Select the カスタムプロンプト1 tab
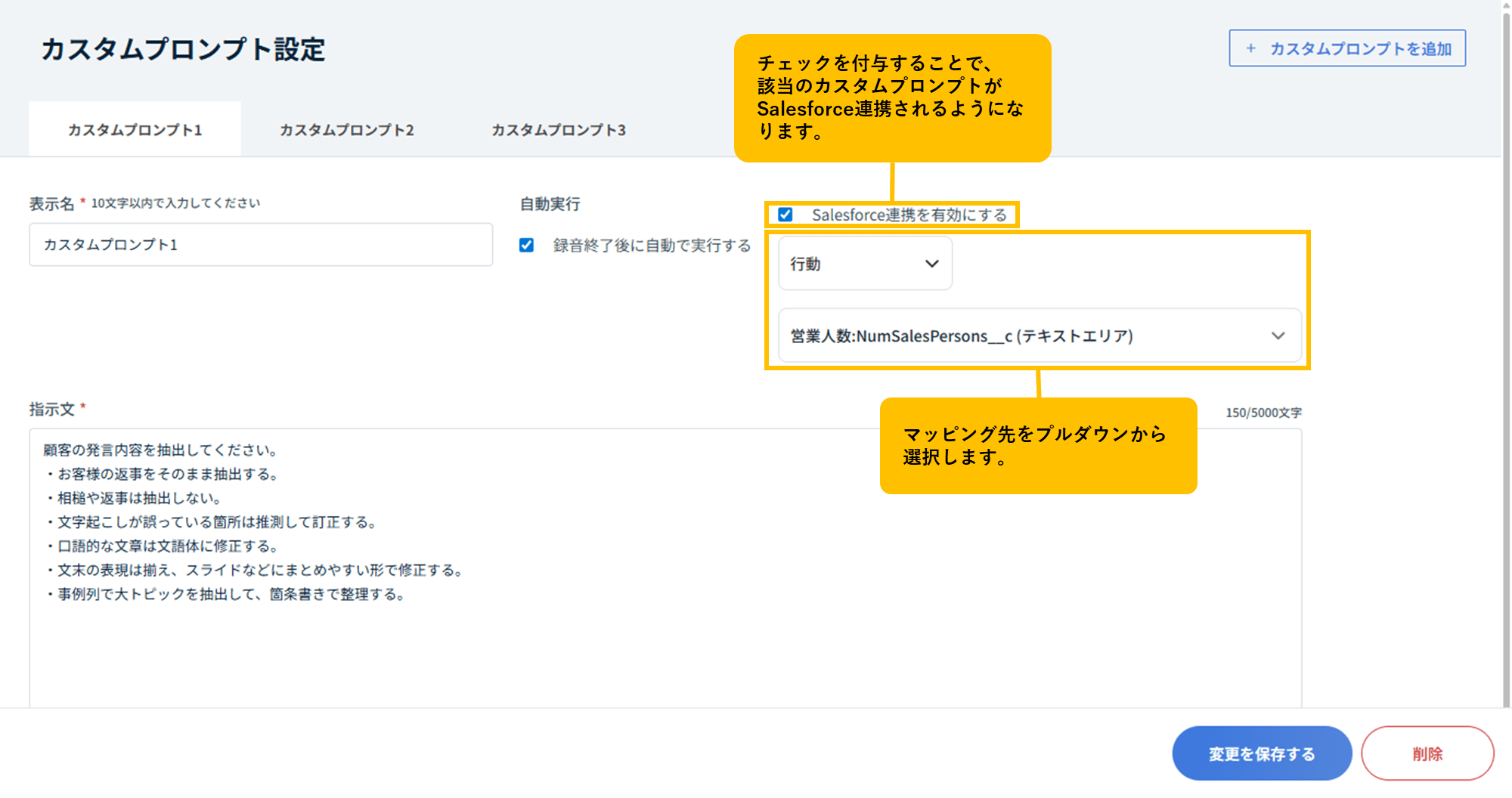The image size is (1512, 798). click(x=135, y=130)
